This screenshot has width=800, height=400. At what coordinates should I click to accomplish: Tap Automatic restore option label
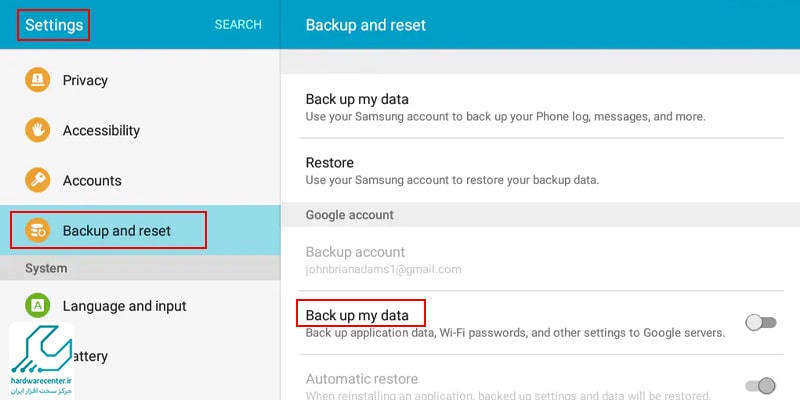coord(362,379)
